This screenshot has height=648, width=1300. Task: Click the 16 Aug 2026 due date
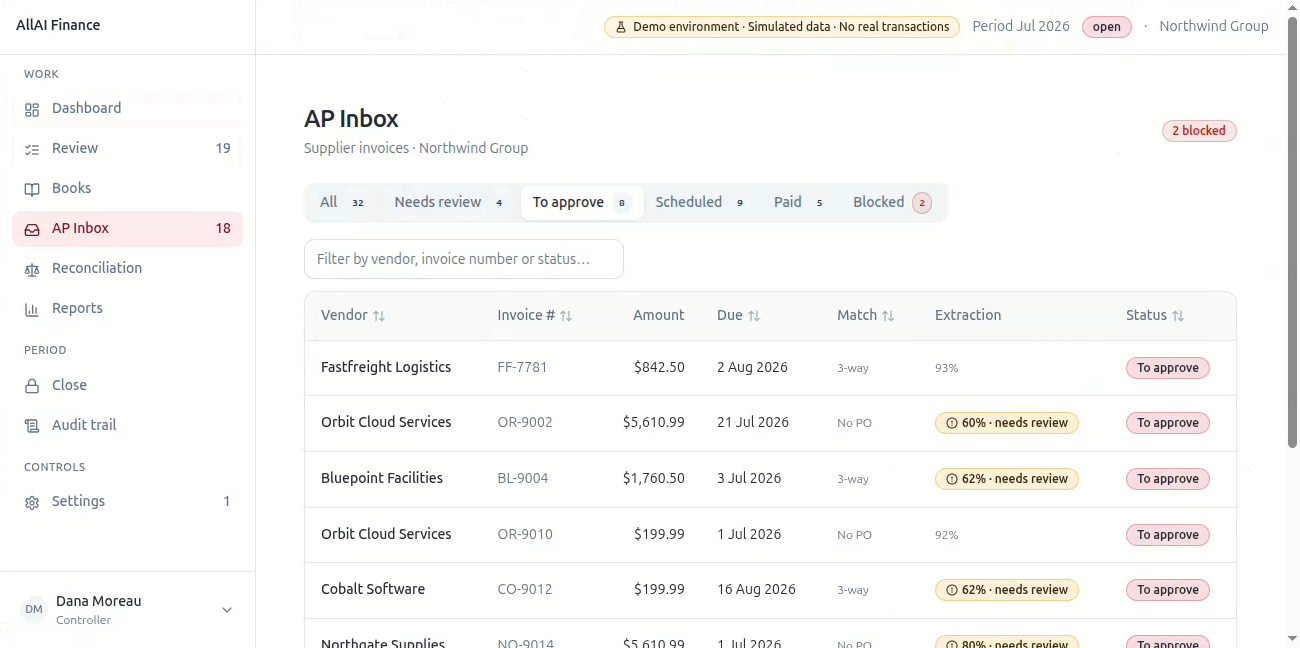coord(756,589)
